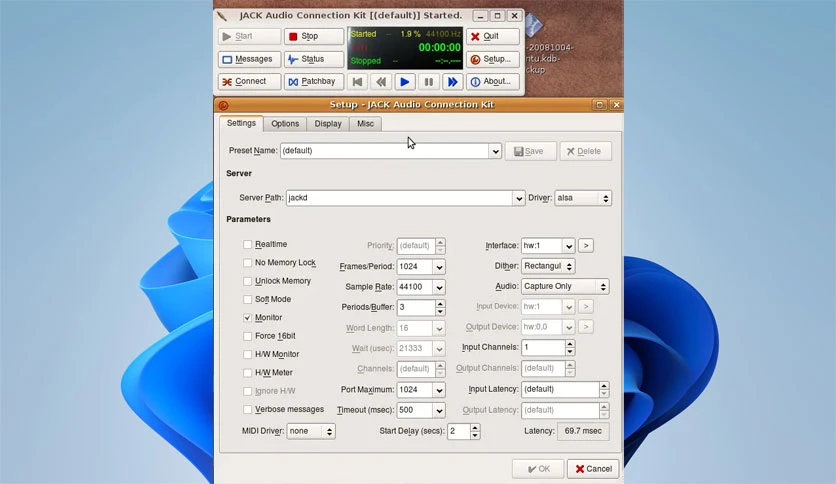The image size is (836, 484).
Task: Enable H/W Meter checkbox
Action: (247, 373)
